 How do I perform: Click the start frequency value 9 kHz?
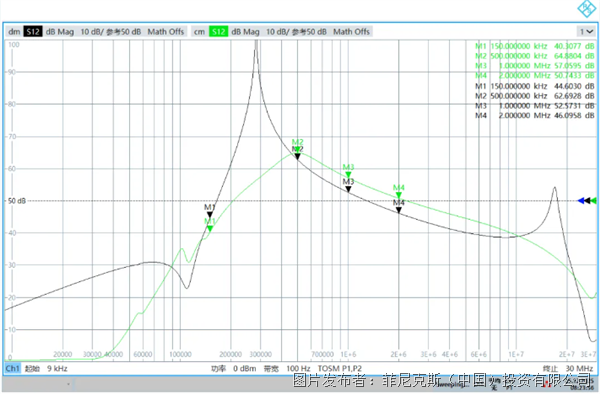point(57,369)
